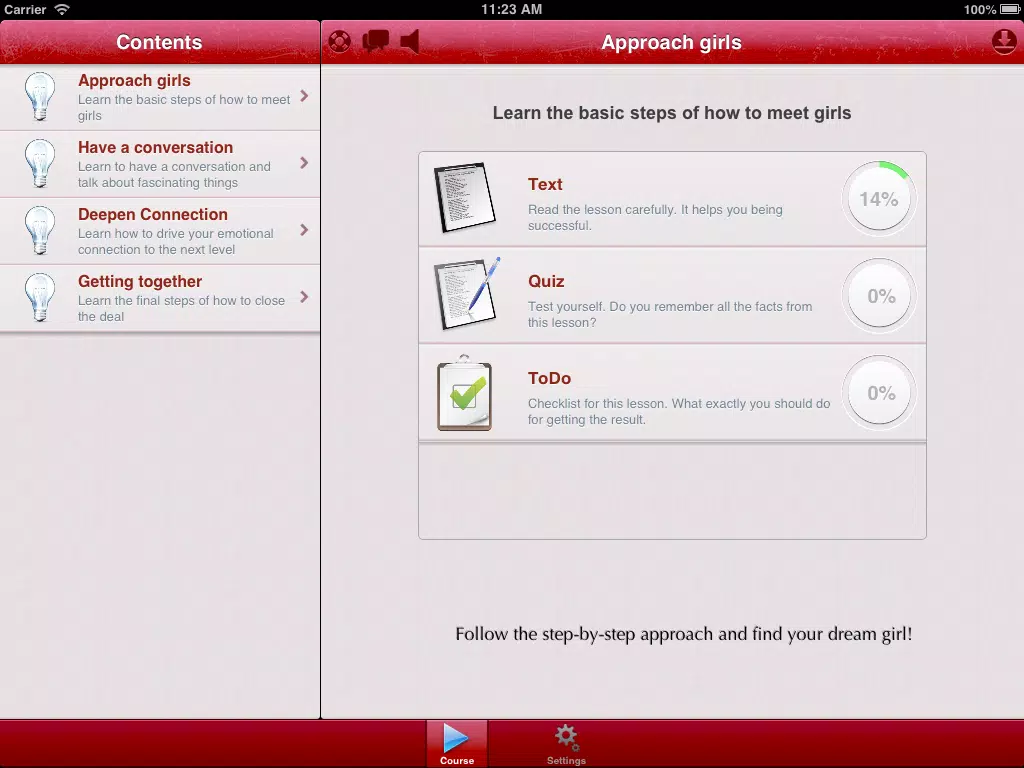Screen dimensions: 1024x768
Task: Tap the megaphone speaker icon in header
Action: (x=409, y=42)
